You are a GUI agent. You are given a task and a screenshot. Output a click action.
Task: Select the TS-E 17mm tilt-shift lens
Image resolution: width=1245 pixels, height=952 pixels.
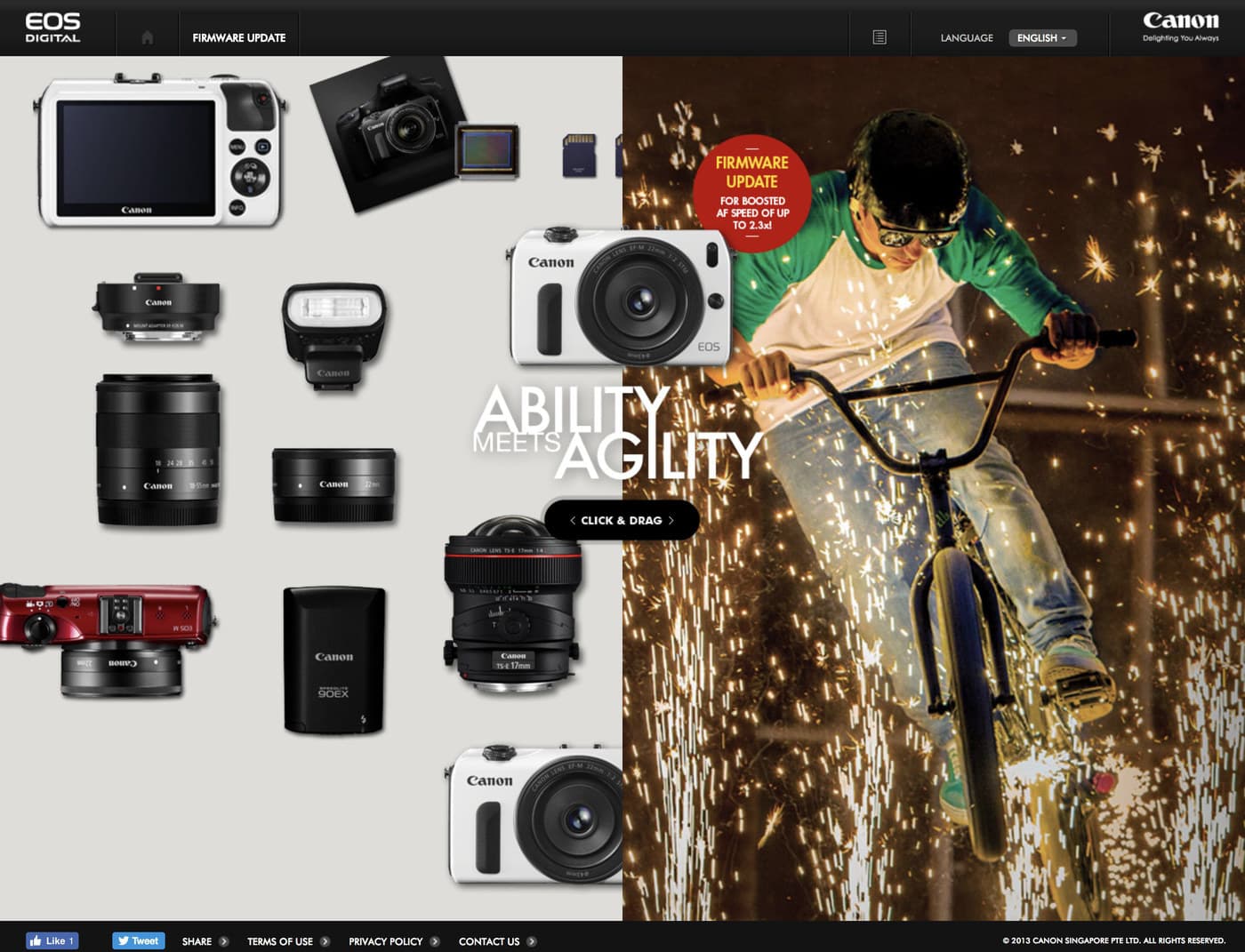pyautogui.click(x=513, y=604)
